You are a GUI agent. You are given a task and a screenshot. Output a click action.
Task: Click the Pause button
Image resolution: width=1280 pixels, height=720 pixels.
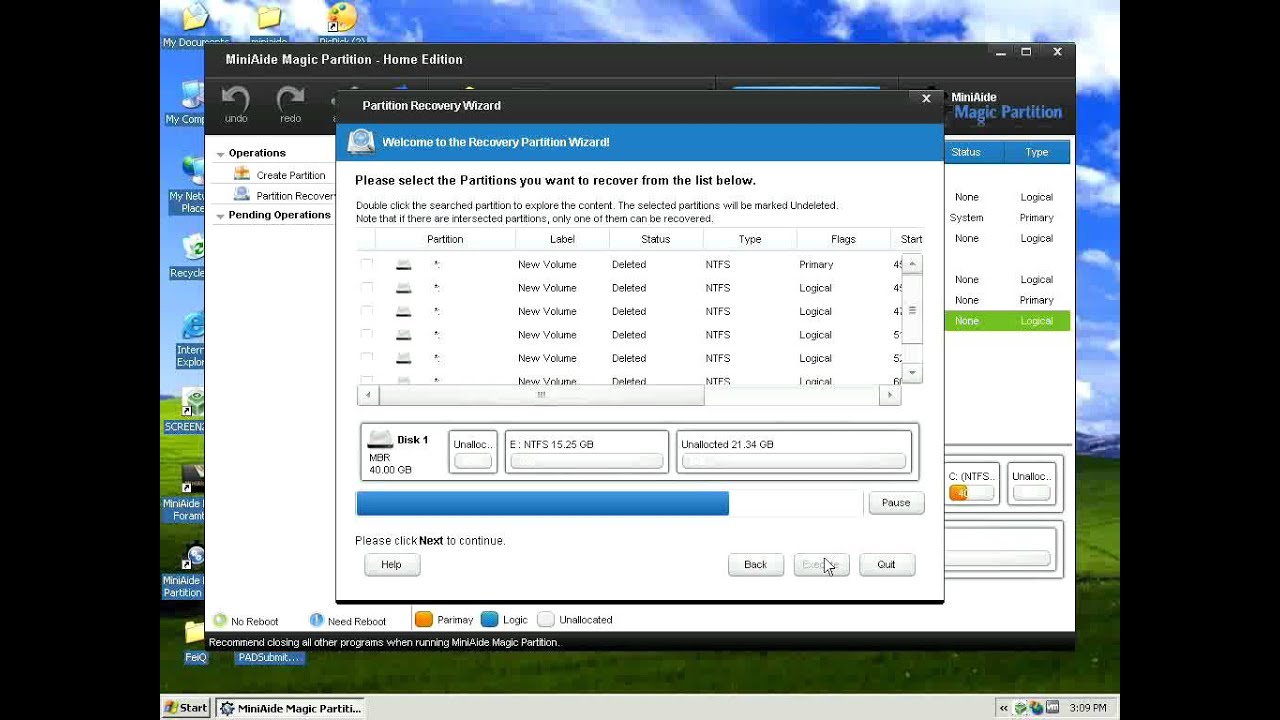[896, 503]
